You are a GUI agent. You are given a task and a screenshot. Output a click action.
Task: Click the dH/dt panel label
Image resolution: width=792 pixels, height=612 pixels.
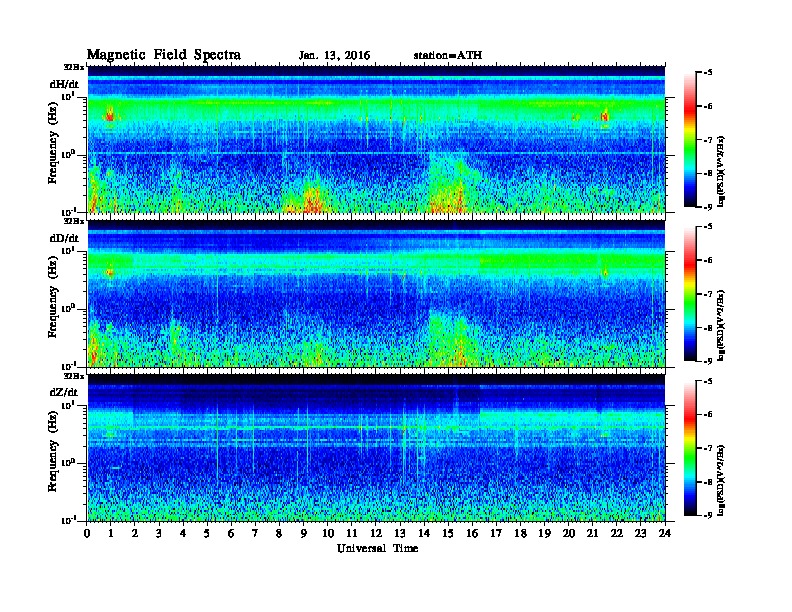point(64,84)
